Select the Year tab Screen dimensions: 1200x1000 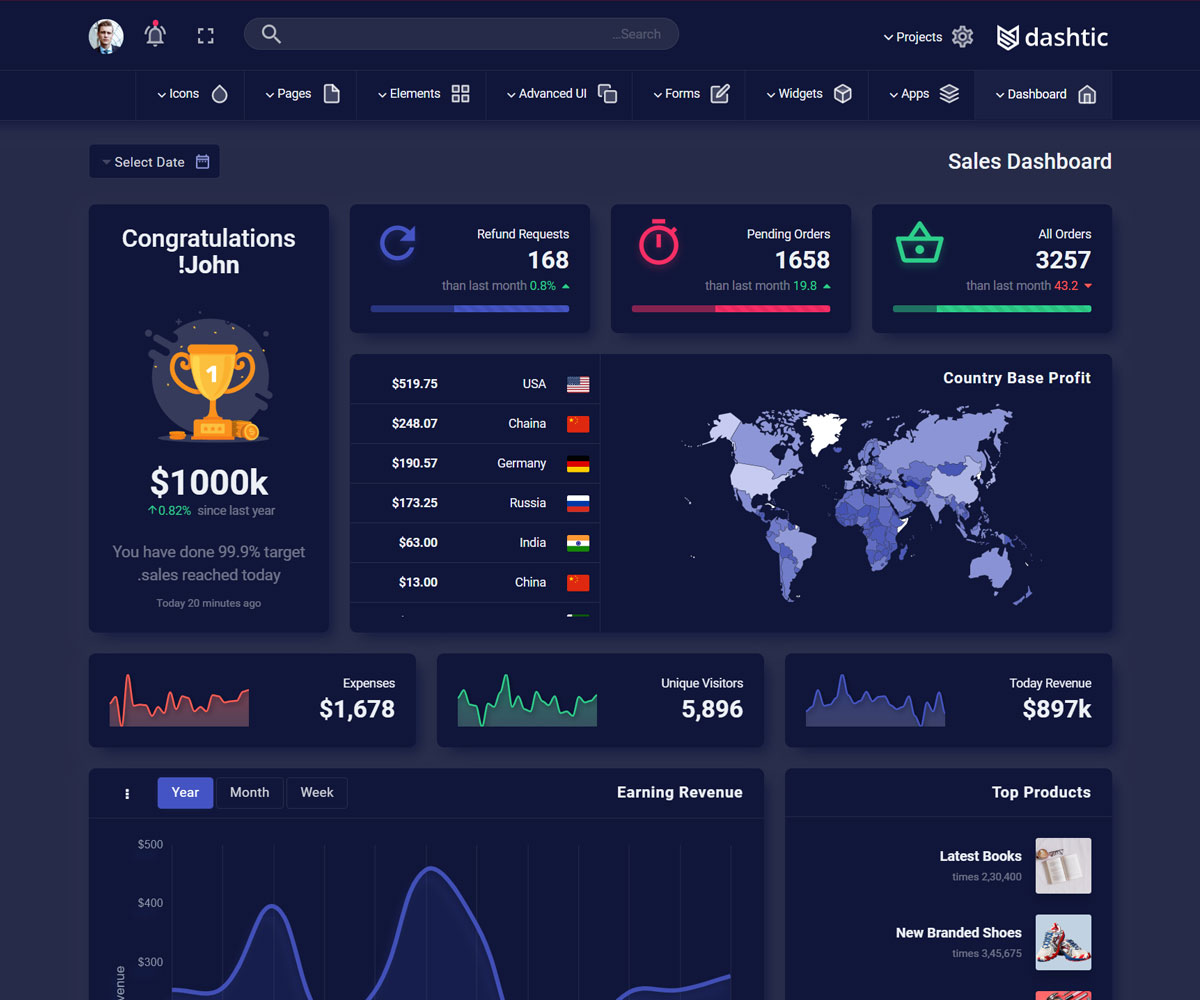pyautogui.click(x=185, y=792)
